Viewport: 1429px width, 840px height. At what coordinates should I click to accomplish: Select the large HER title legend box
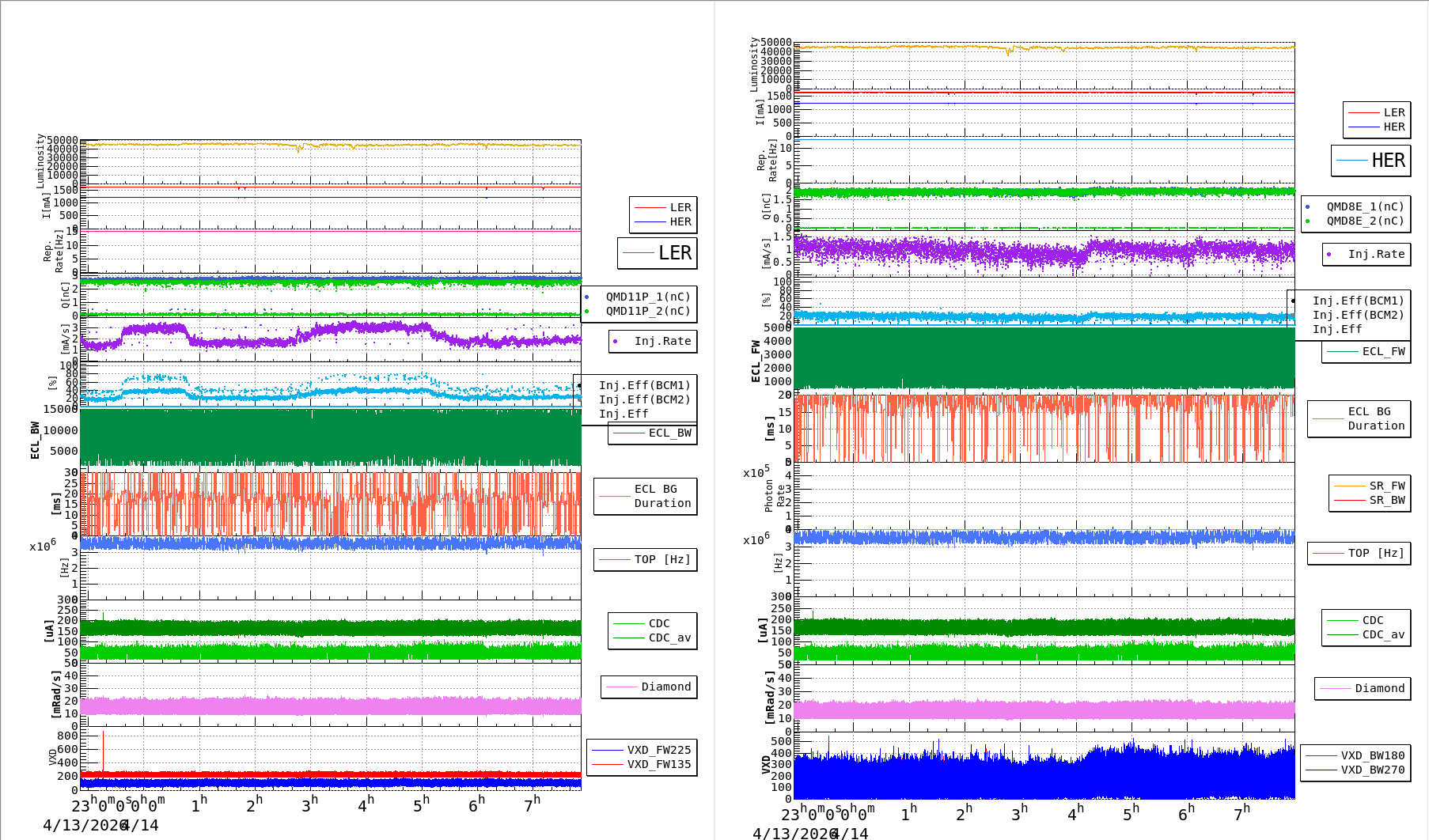1370,161
